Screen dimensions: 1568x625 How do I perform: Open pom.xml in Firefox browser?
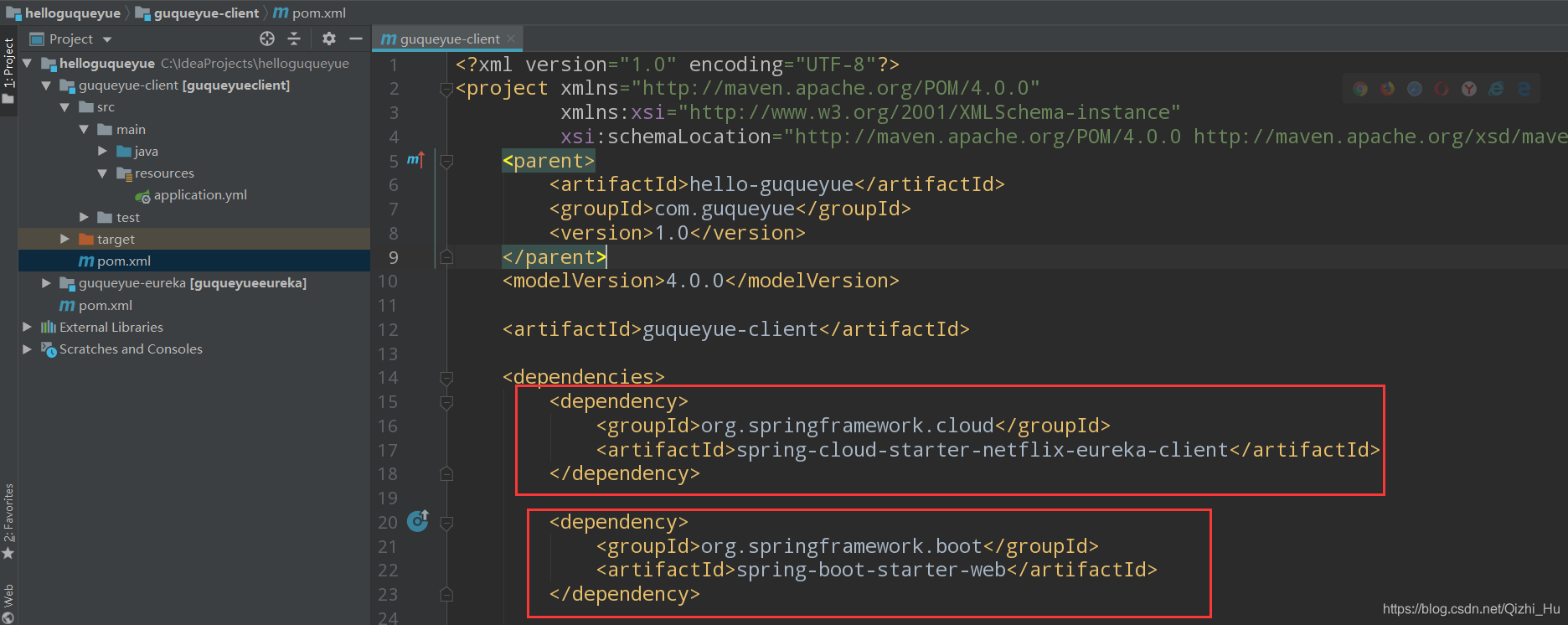1388,89
